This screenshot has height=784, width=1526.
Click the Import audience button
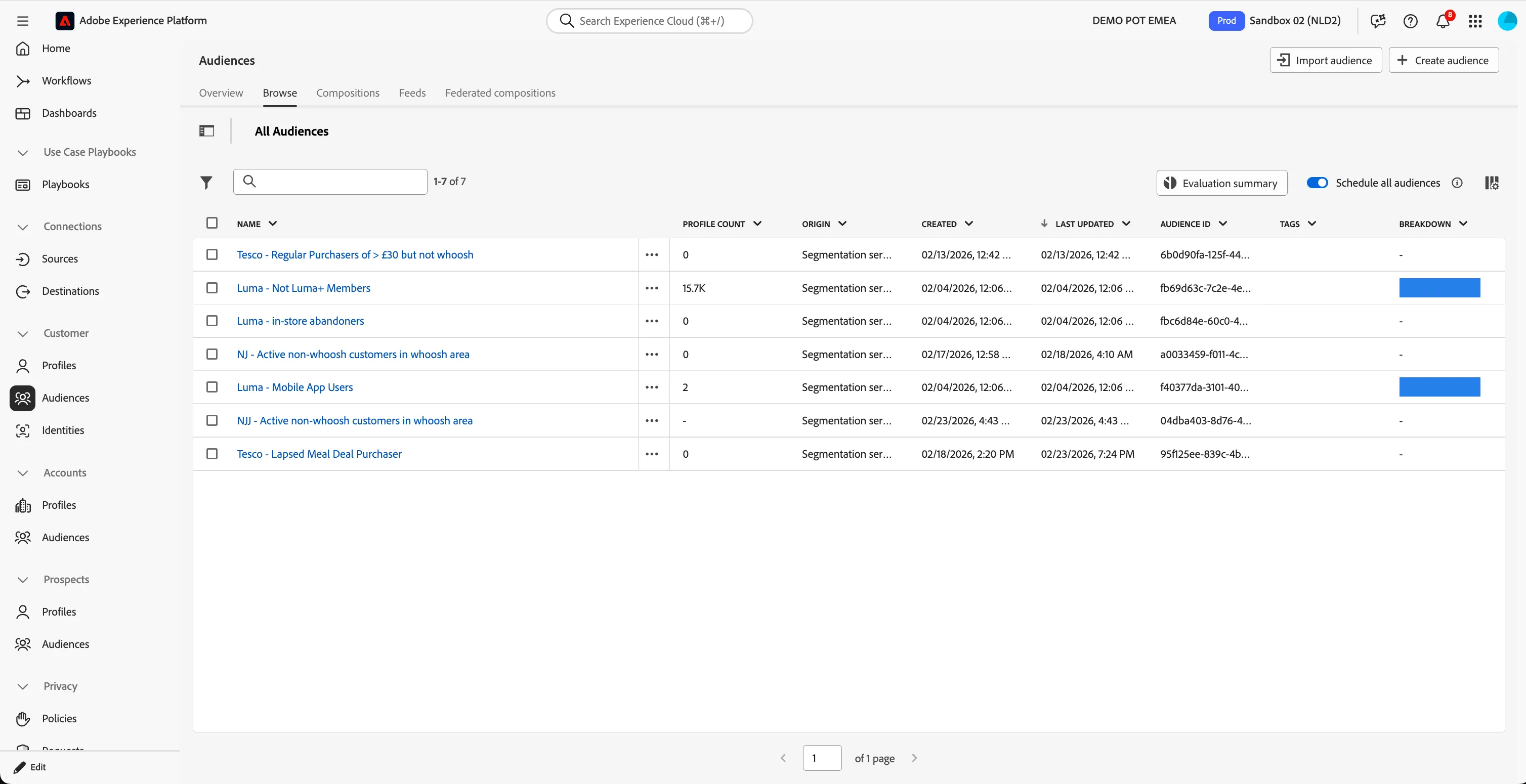click(1326, 60)
